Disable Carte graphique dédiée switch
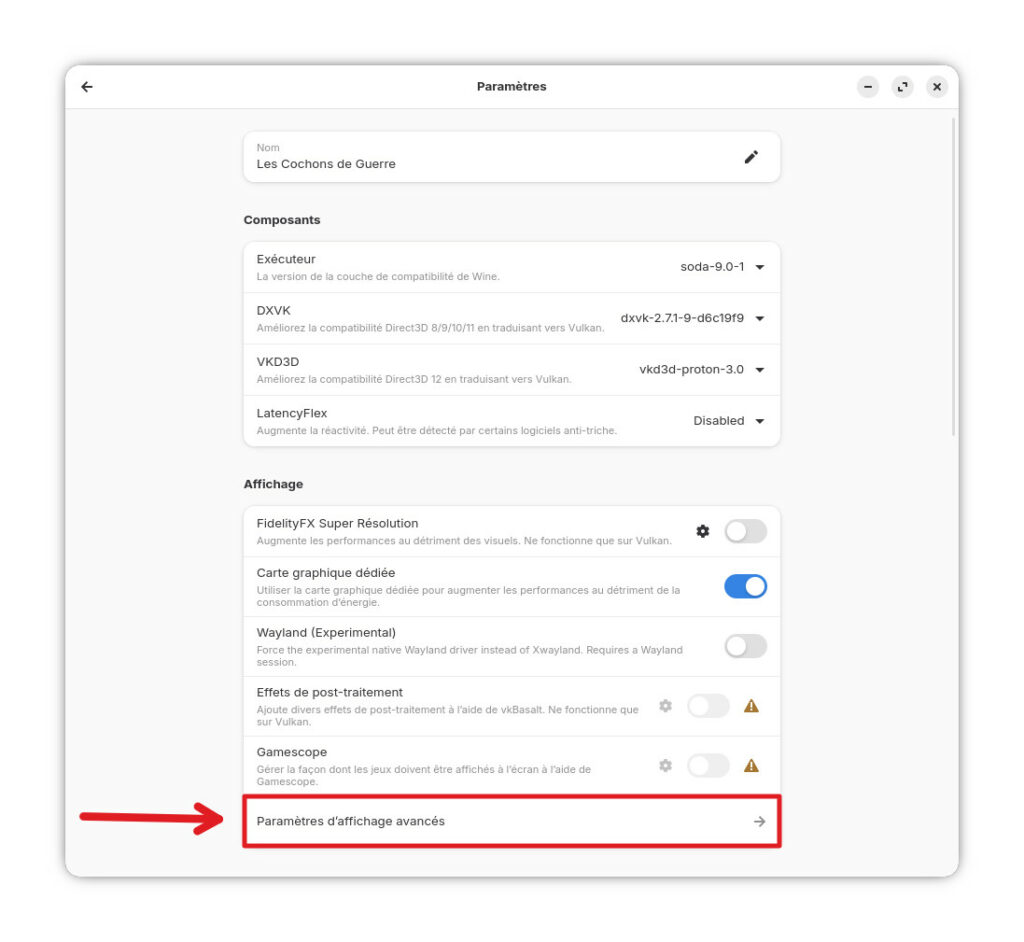Viewport: 1024px width, 942px height. (x=745, y=587)
